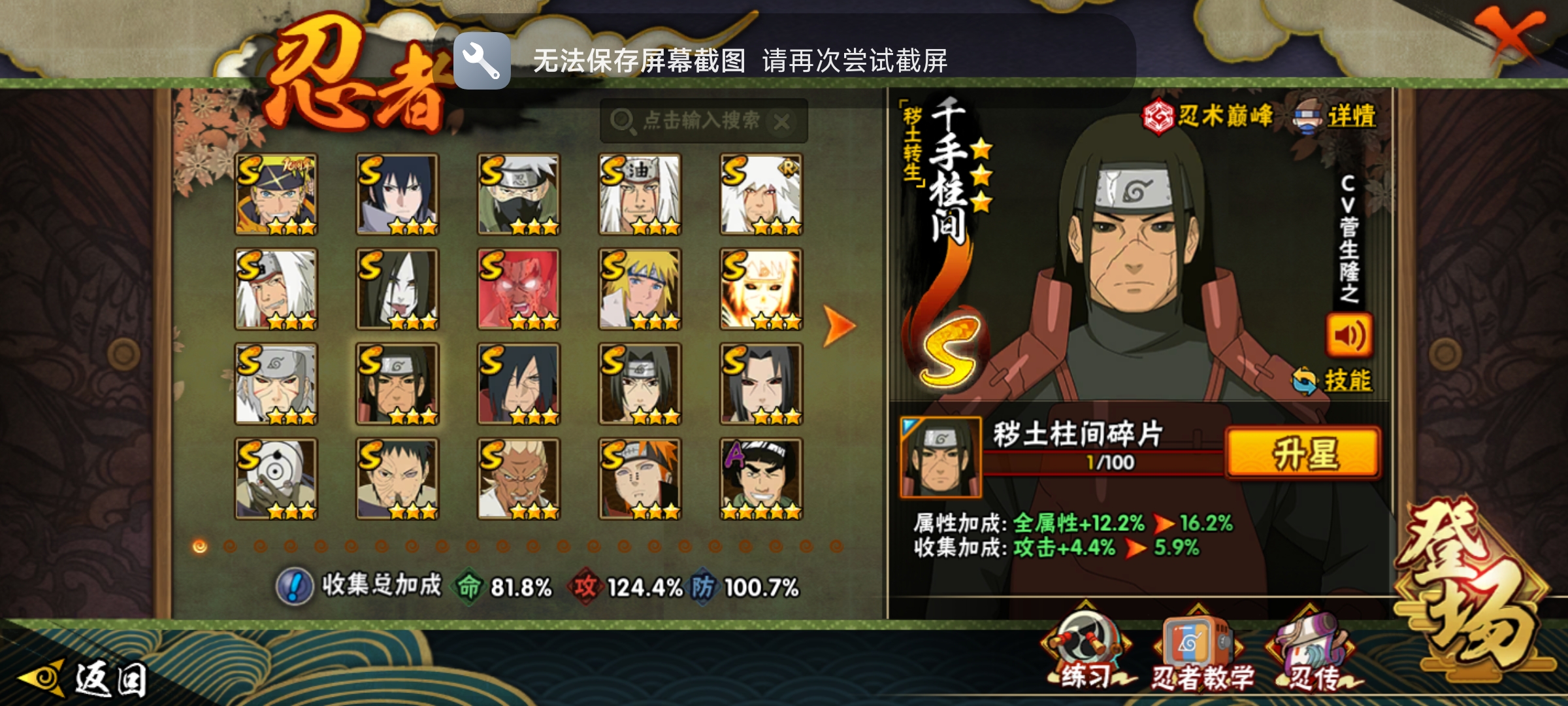1568x706 pixels.
Task: Jump to last page dot indicator
Action: [836, 546]
